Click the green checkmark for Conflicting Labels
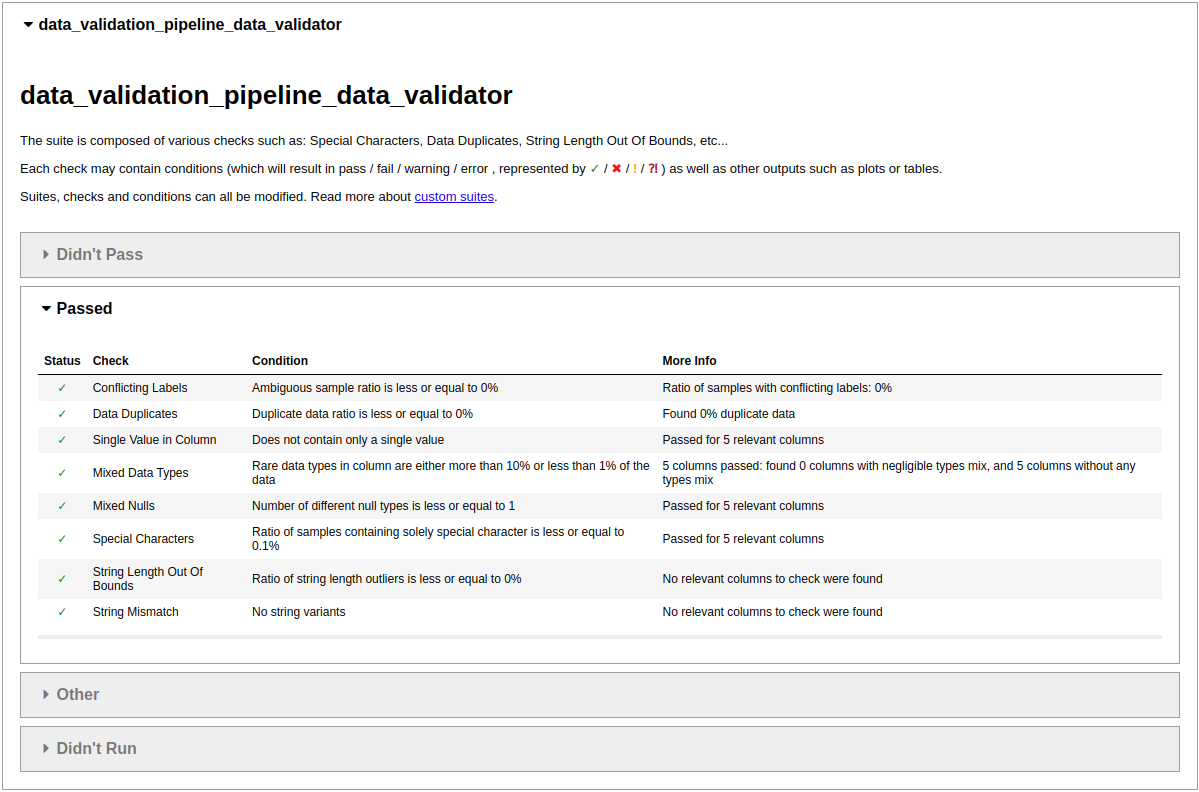 [x=62, y=388]
